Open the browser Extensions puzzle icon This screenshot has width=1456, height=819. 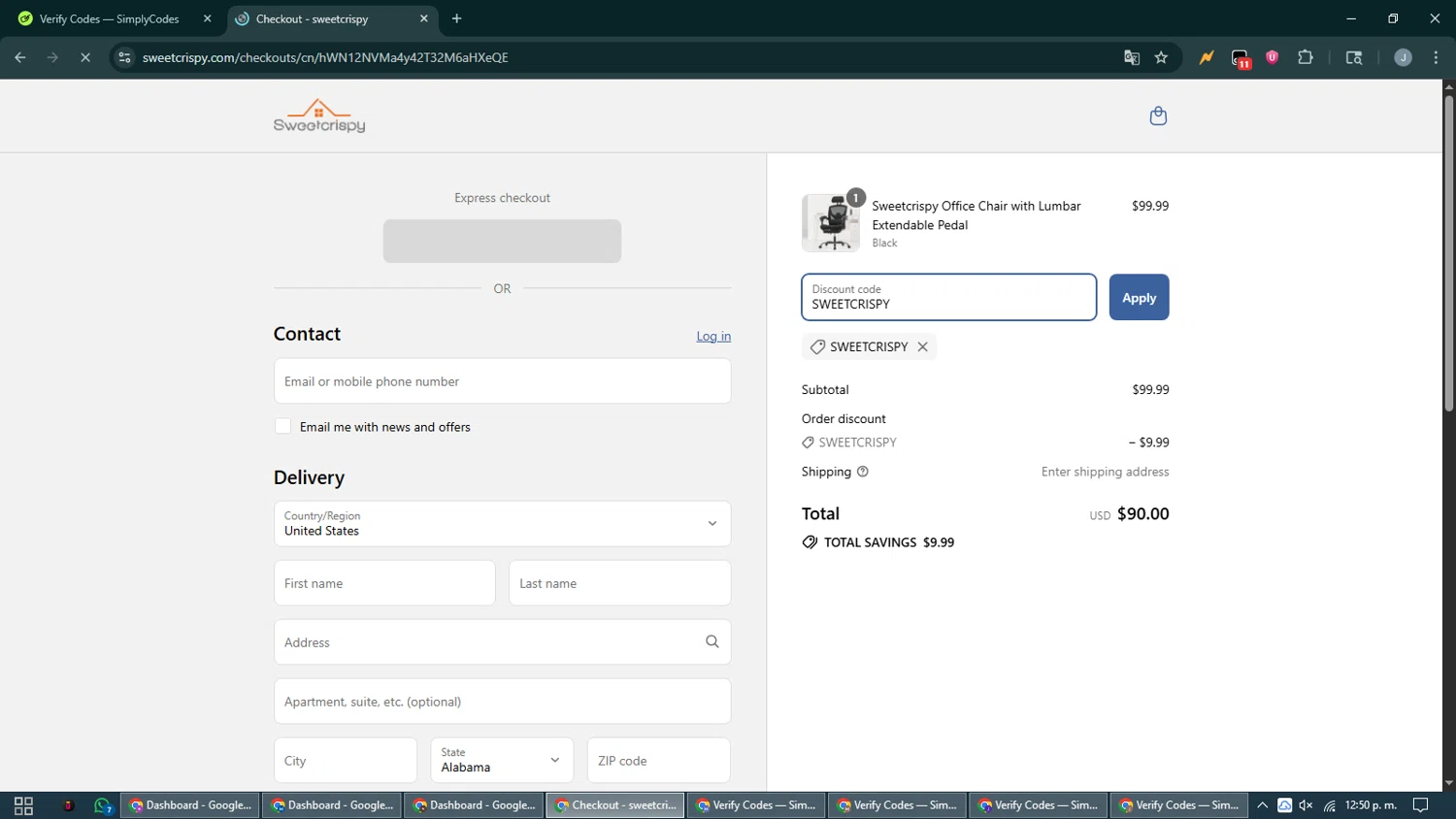click(x=1306, y=57)
